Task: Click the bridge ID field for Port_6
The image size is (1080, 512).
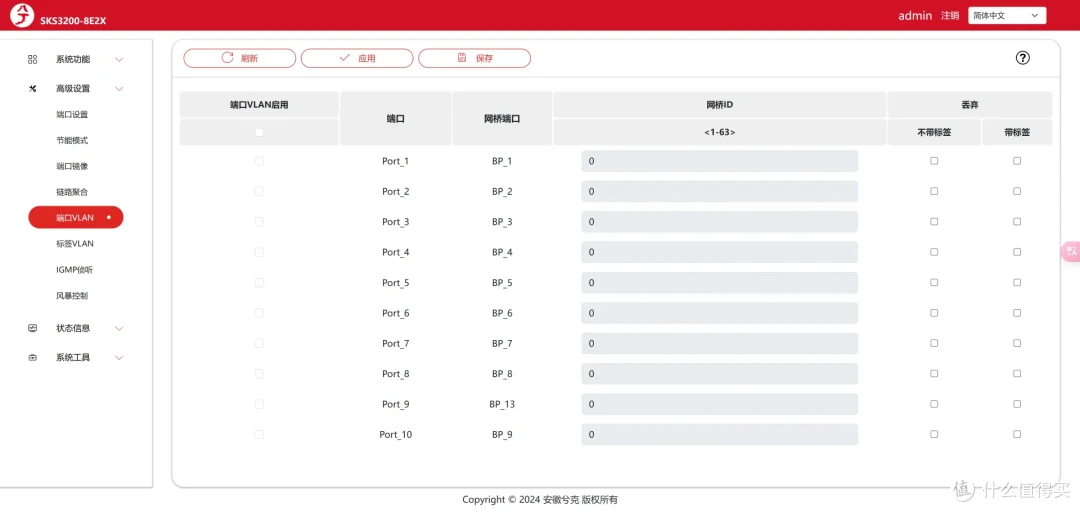Action: coord(720,313)
